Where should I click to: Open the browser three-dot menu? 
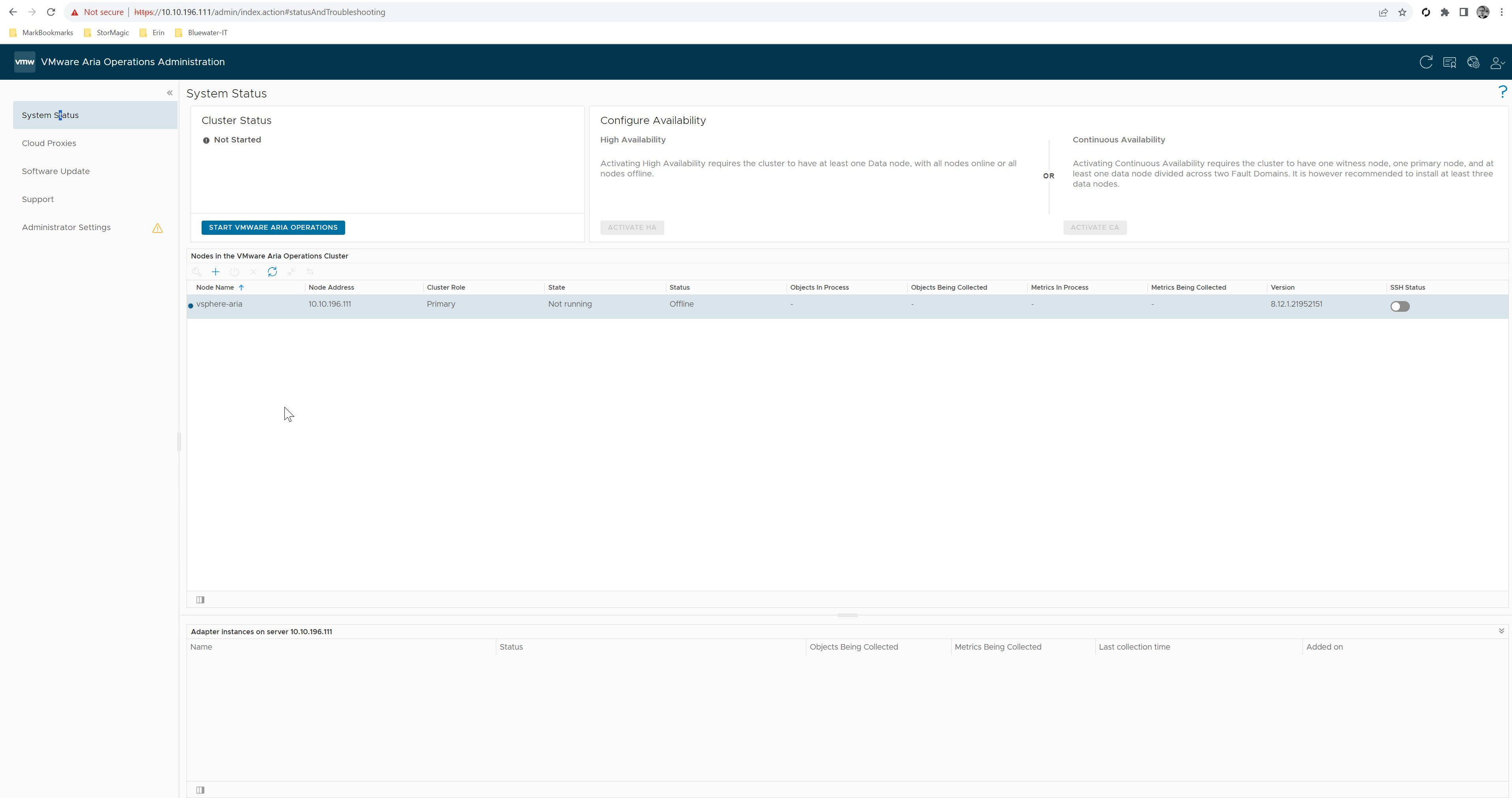pos(1501,12)
